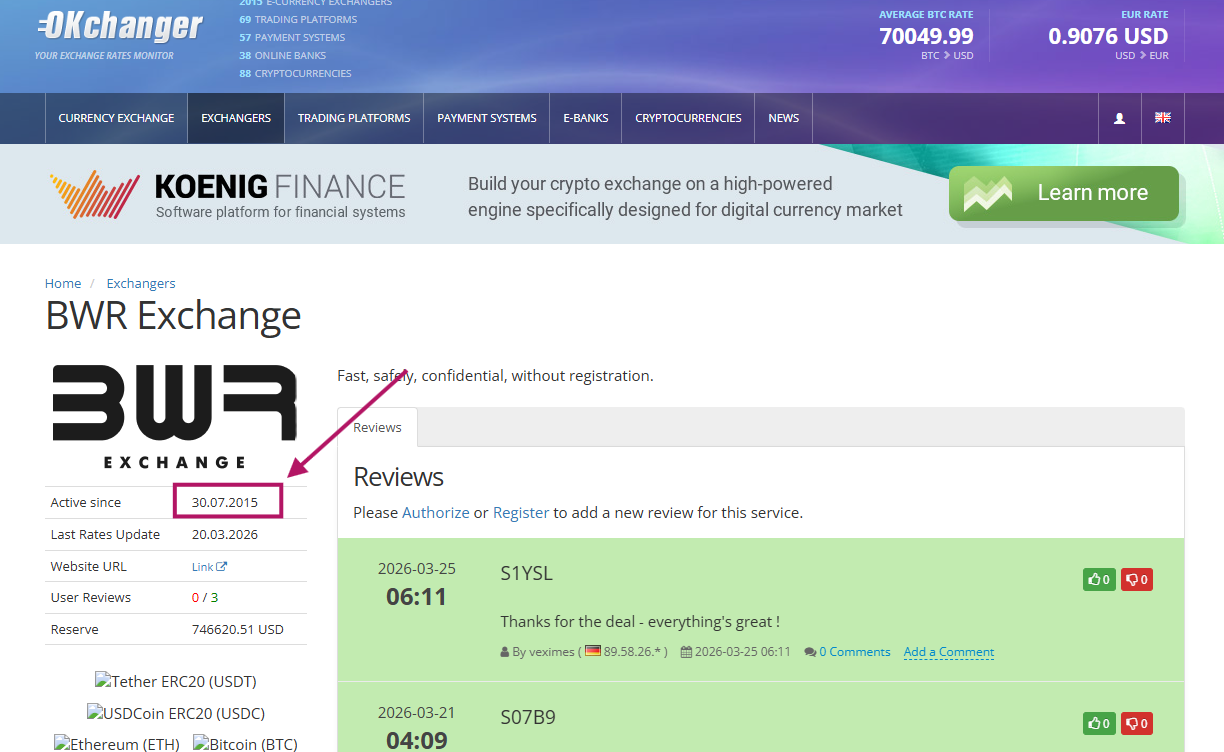Click Add a Comment link
Screen dimensions: 1224x752
coord(949,651)
